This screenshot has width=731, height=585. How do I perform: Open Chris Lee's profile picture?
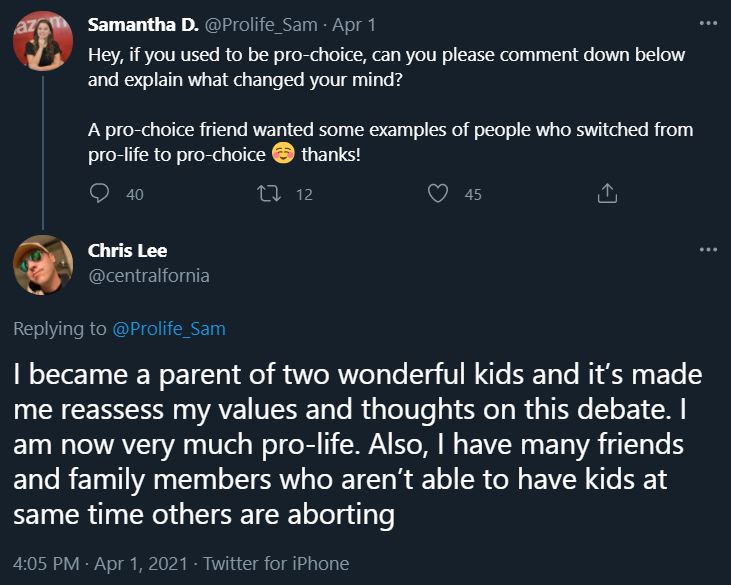[42, 264]
